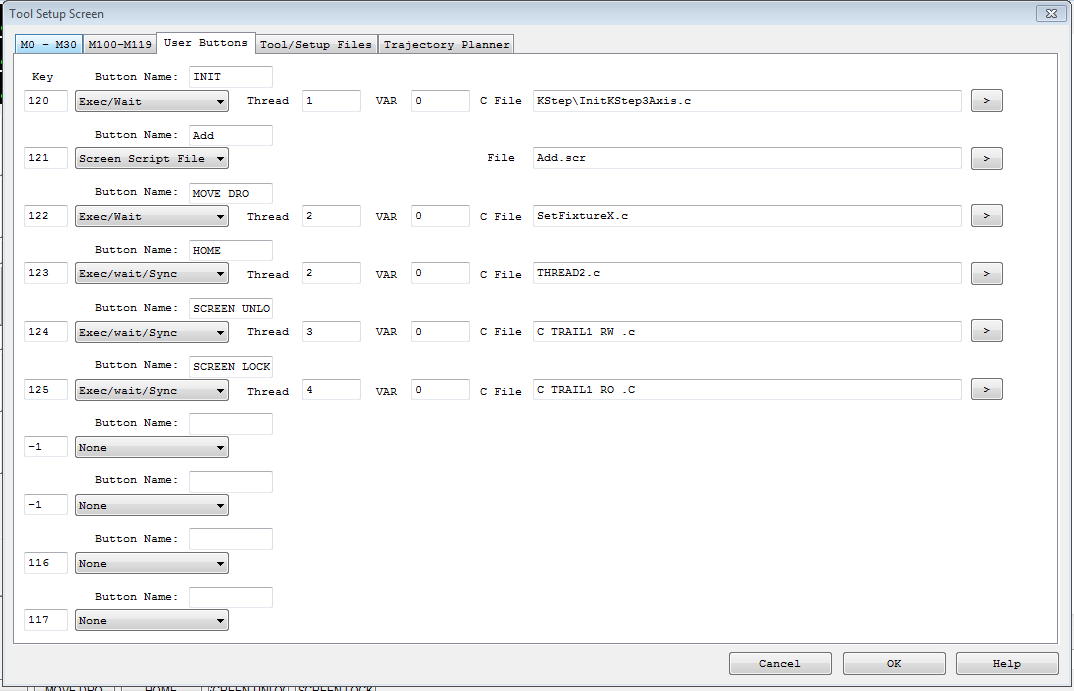Click browse arrow for C TRAIL1 RO file
The width and height of the screenshot is (1074, 691).
tap(986, 390)
